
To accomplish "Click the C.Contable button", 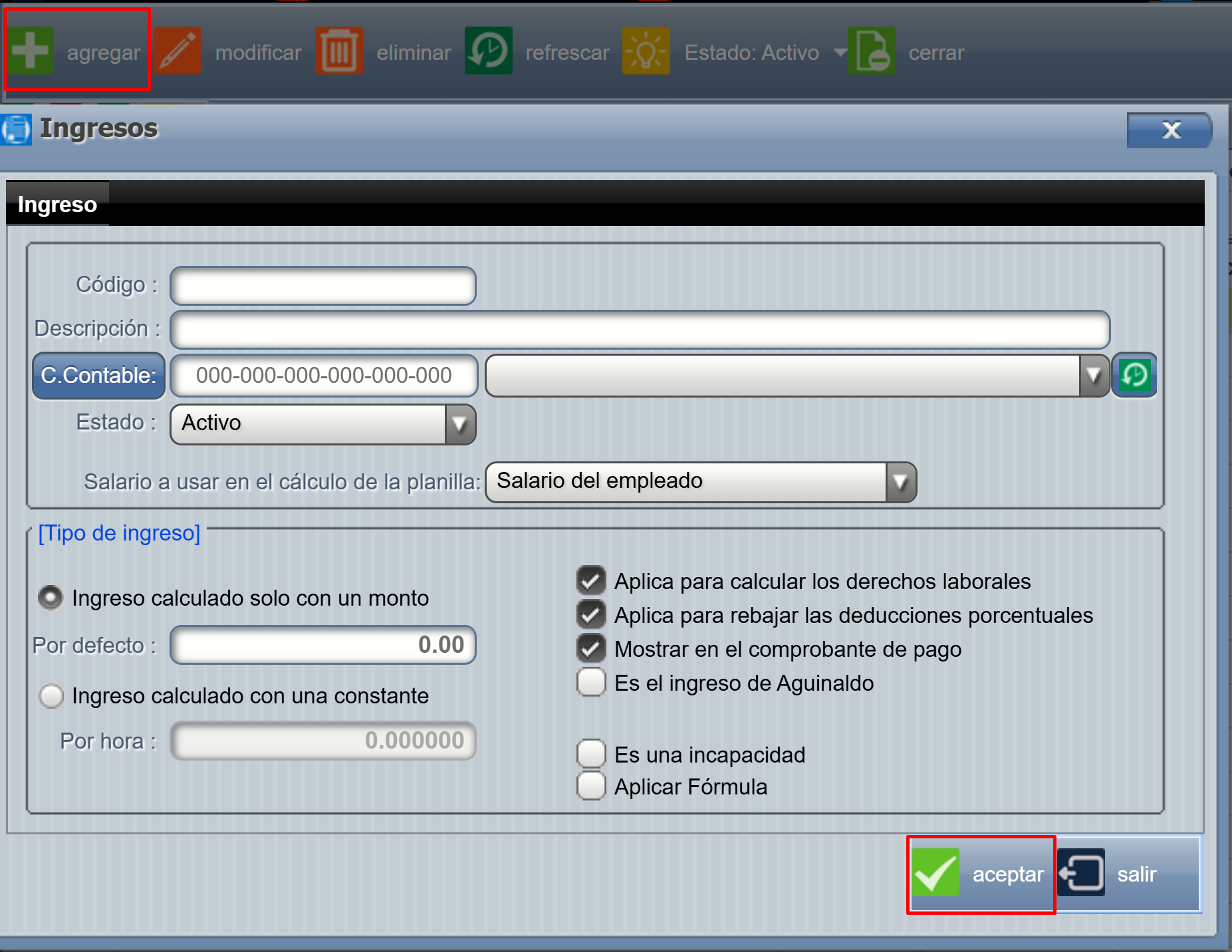I will 98,376.
